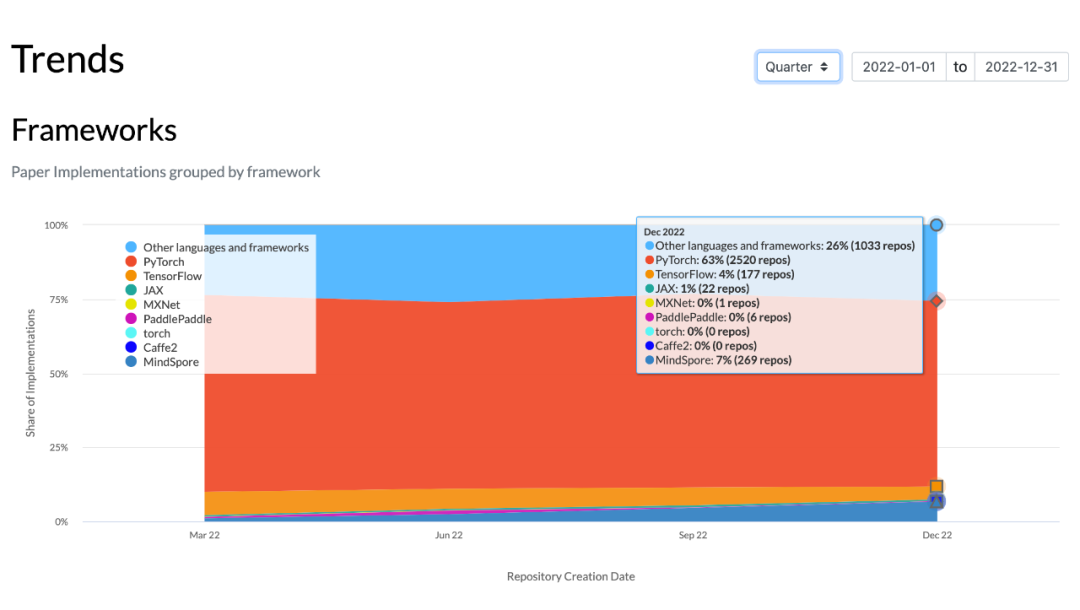Click the start date field 2022-01-01

pyautogui.click(x=898, y=67)
